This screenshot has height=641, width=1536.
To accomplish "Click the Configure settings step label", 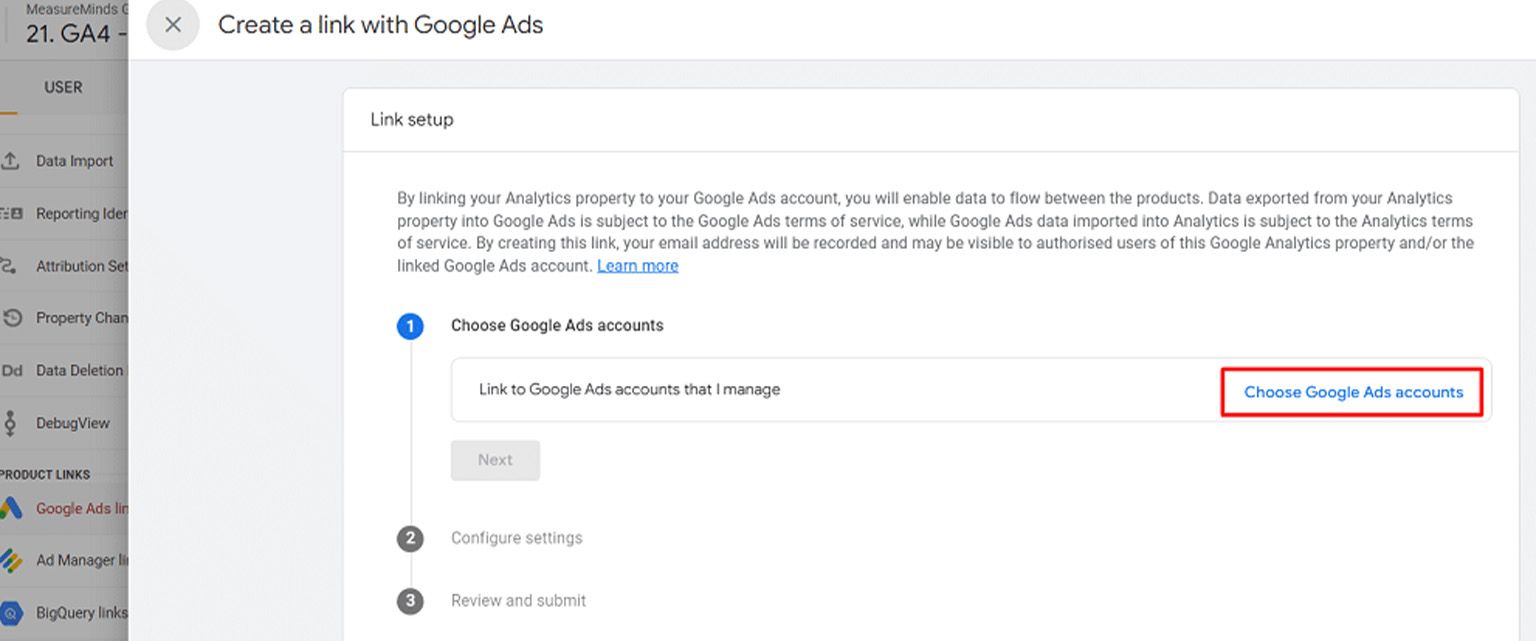I will pyautogui.click(x=516, y=538).
